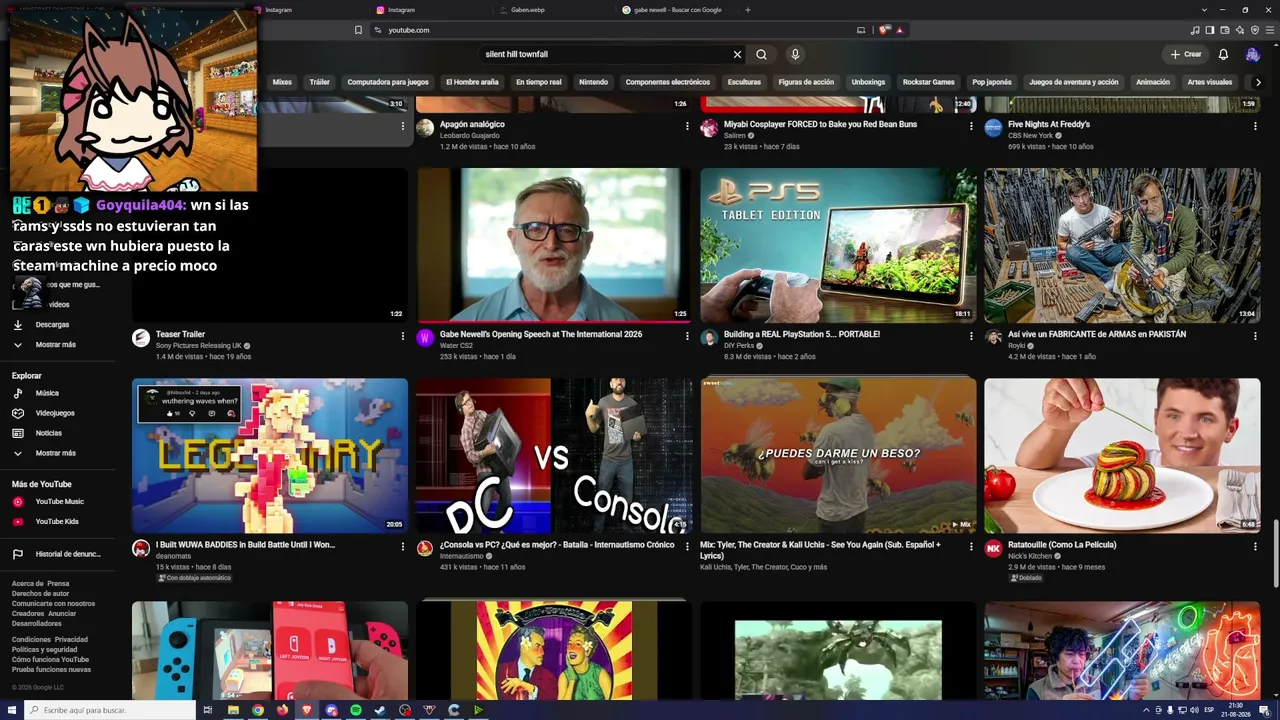Open the Privacidad footer link
This screenshot has height=720, width=1280.
tap(71, 639)
